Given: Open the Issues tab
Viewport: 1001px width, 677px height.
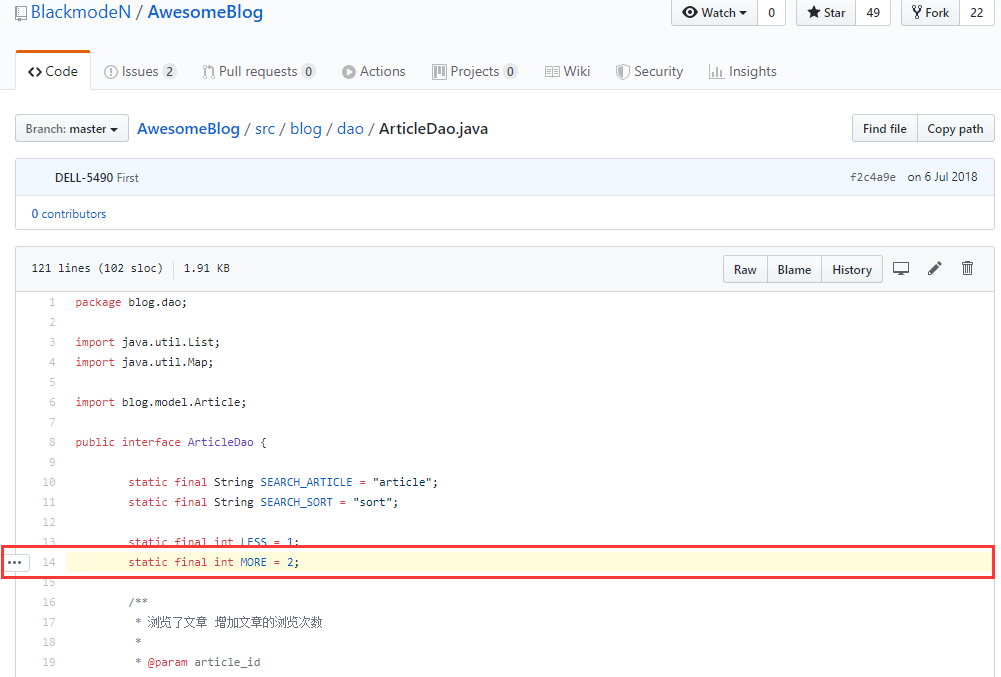Looking at the screenshot, I should point(140,72).
